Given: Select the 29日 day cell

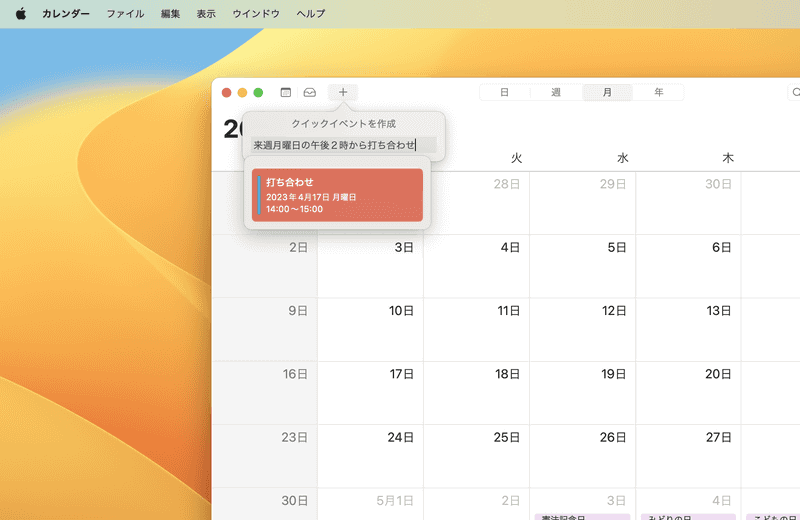Looking at the screenshot, I should click(583, 203).
